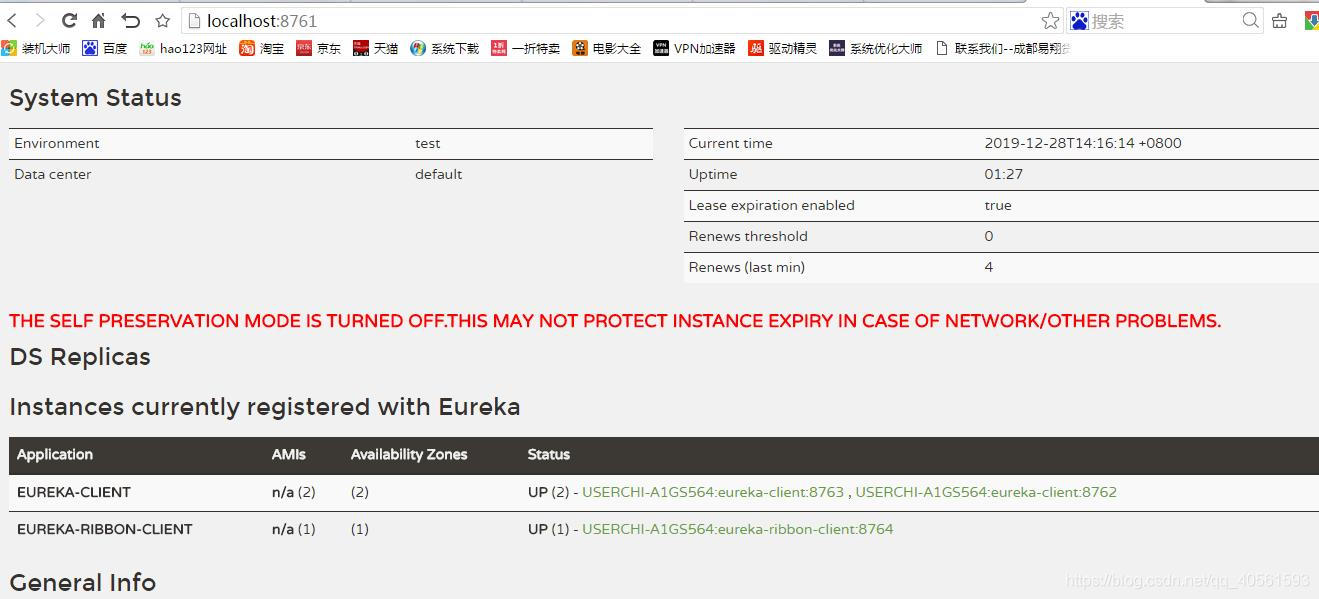This screenshot has height=599, width=1319.
Task: Select the uptime value 01:27
Action: (x=1004, y=174)
